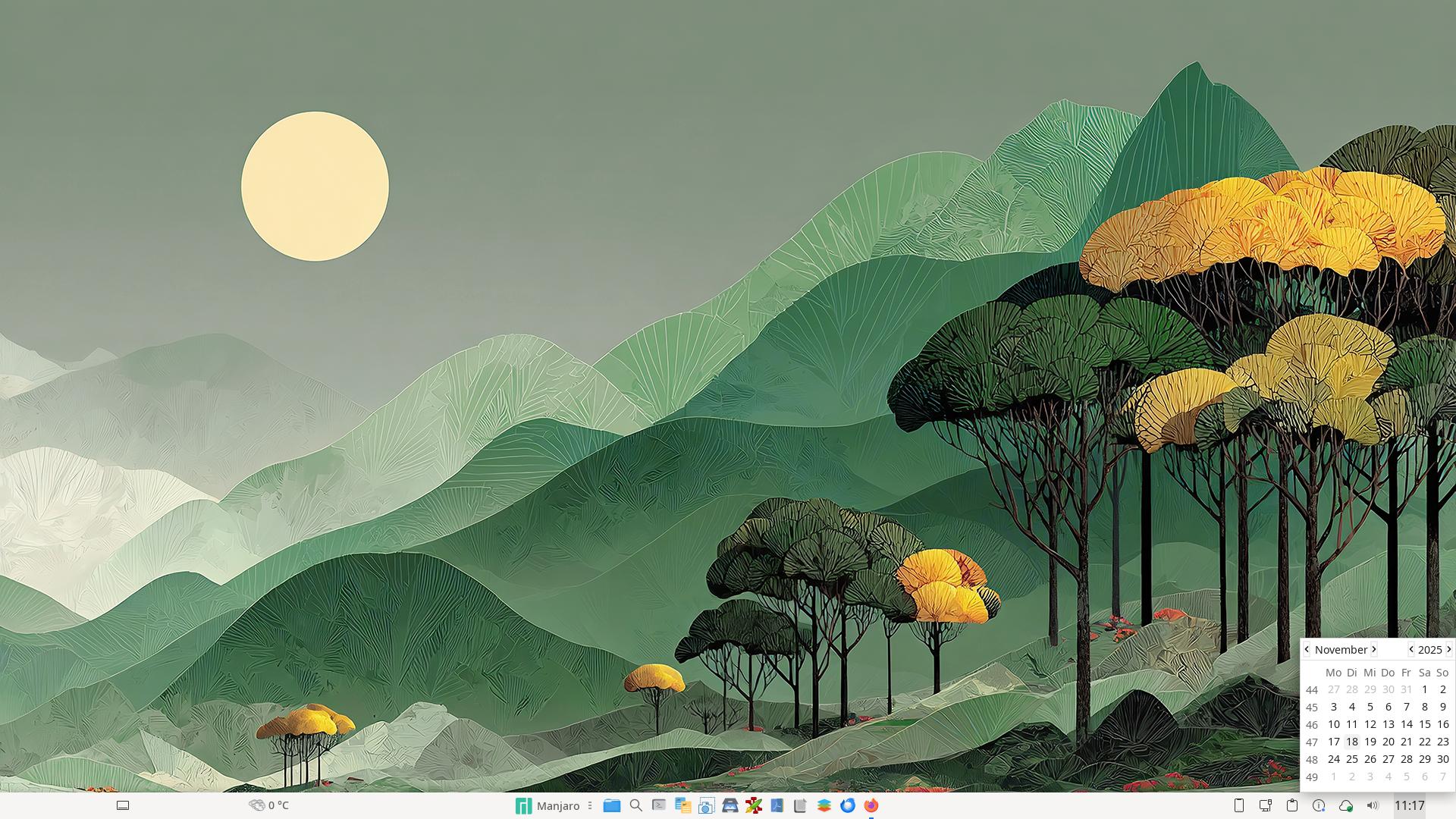
Task: Select November 30 in the calendar
Action: [1442, 759]
